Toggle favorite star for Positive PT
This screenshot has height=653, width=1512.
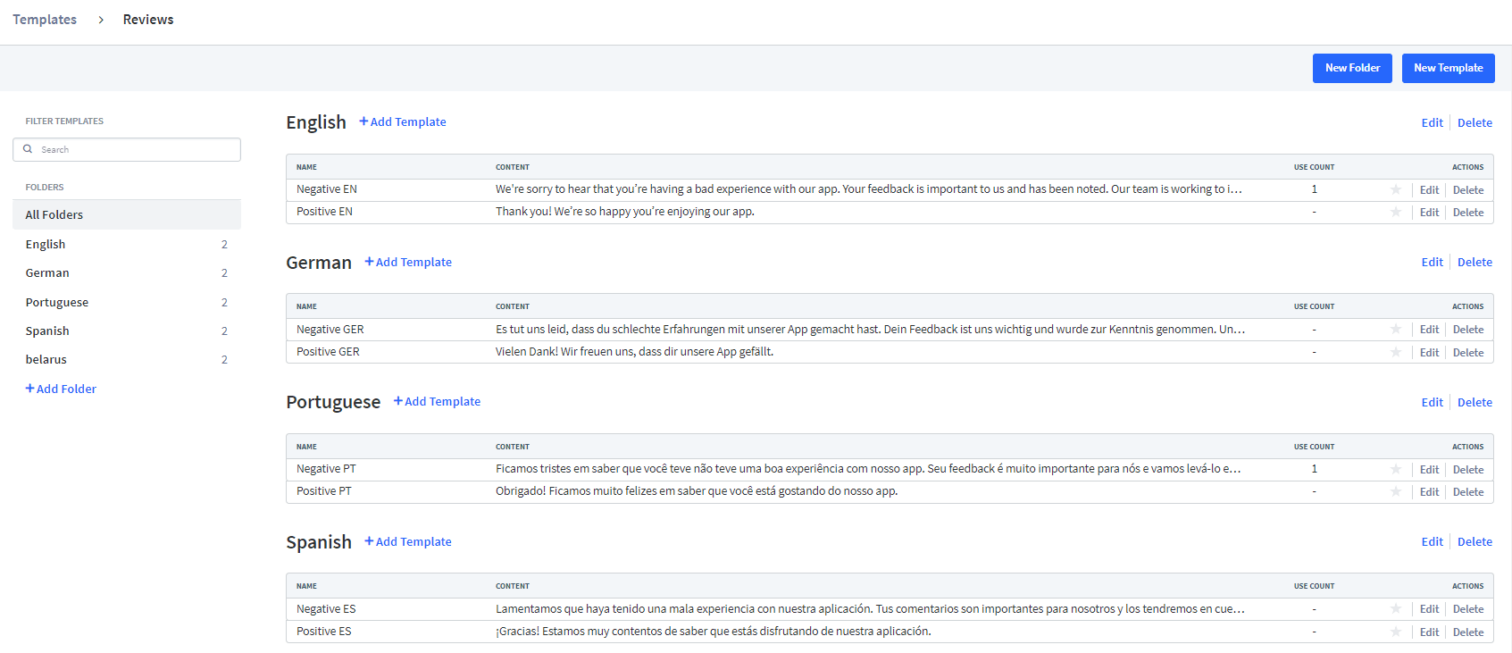pos(1395,492)
